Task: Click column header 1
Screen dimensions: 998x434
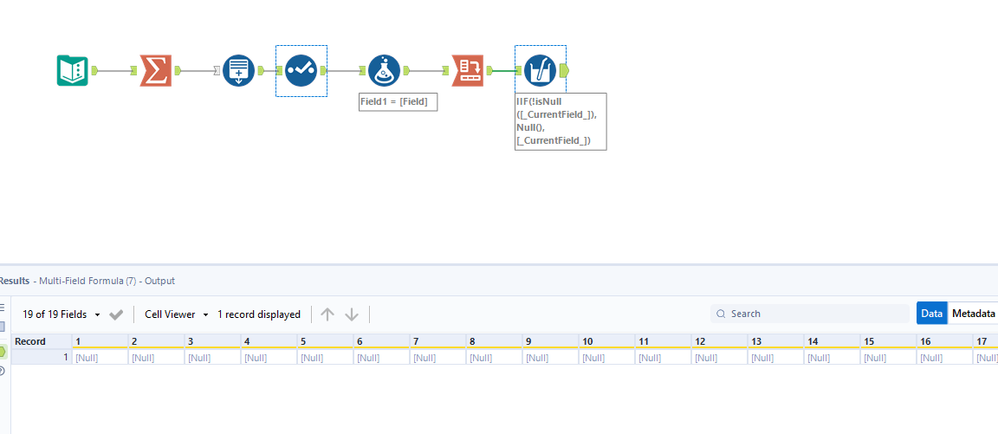Action: [100, 342]
